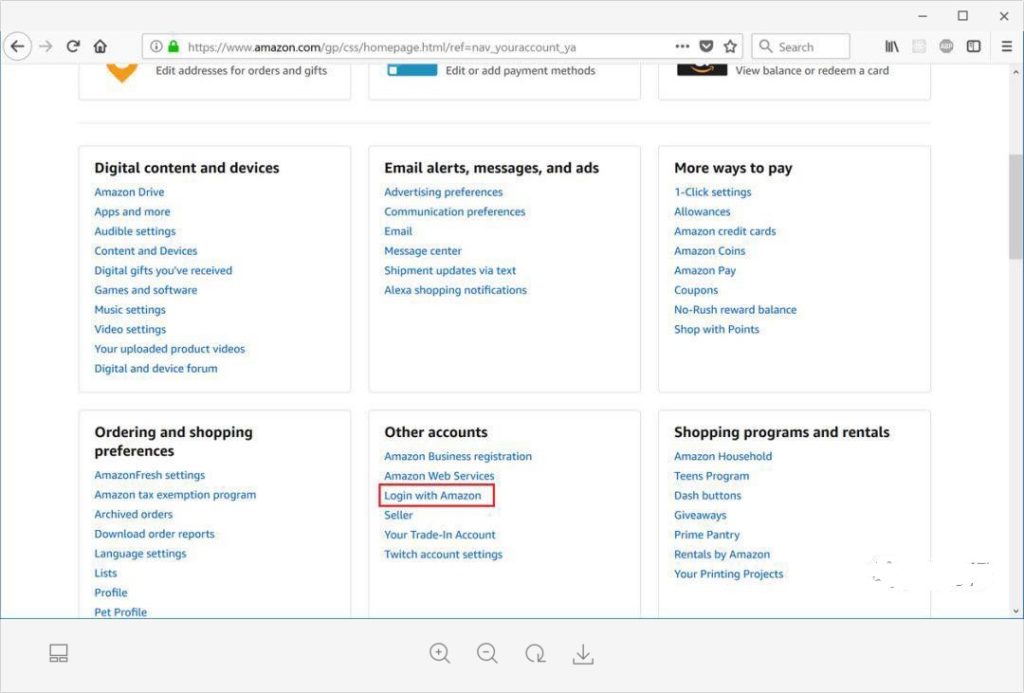
Task: Open Coupons link
Action: (x=696, y=290)
